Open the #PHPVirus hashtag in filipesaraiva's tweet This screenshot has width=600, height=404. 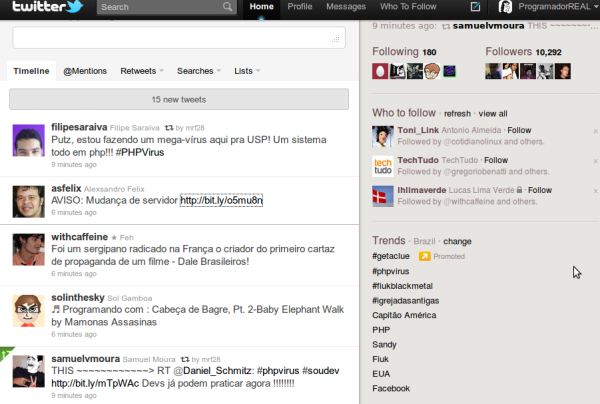[x=140, y=152]
